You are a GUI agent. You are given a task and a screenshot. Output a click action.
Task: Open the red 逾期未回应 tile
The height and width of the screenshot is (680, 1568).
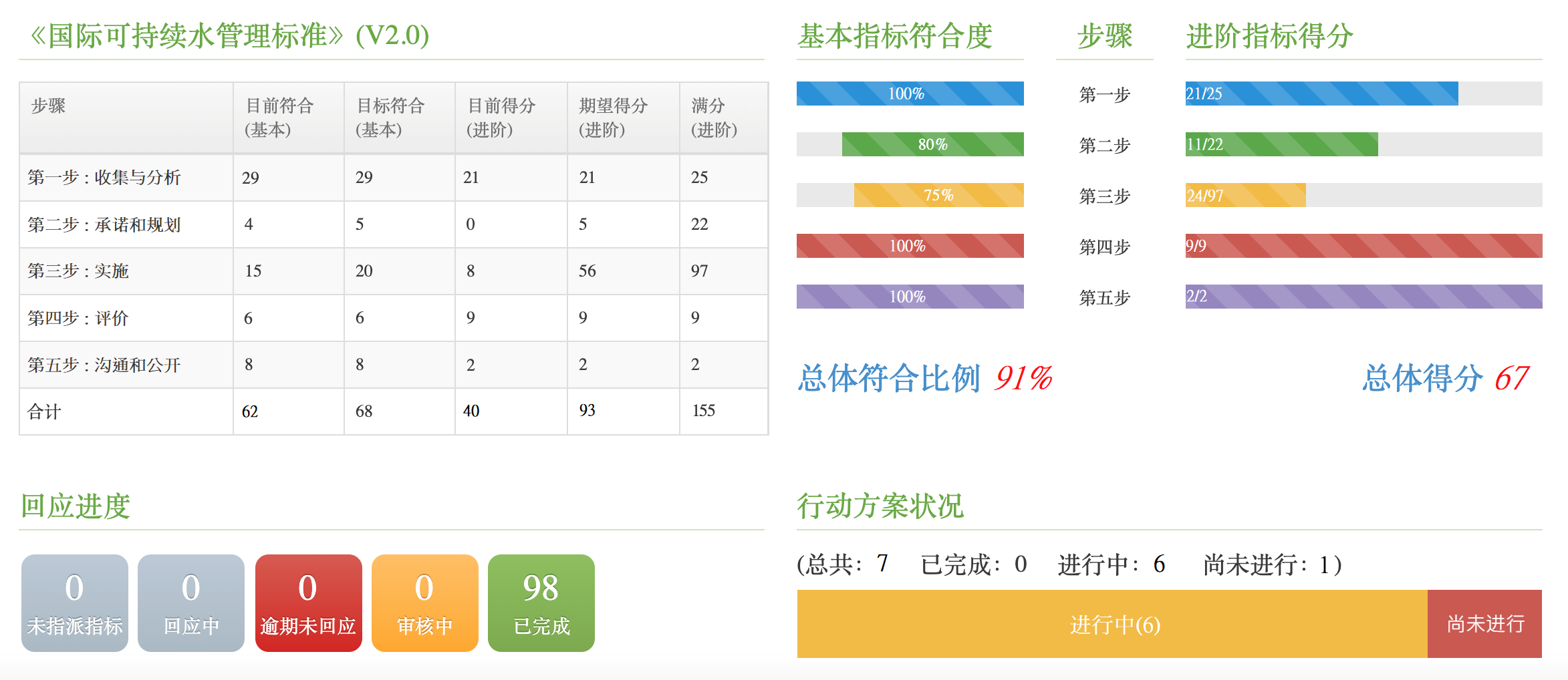point(308,603)
